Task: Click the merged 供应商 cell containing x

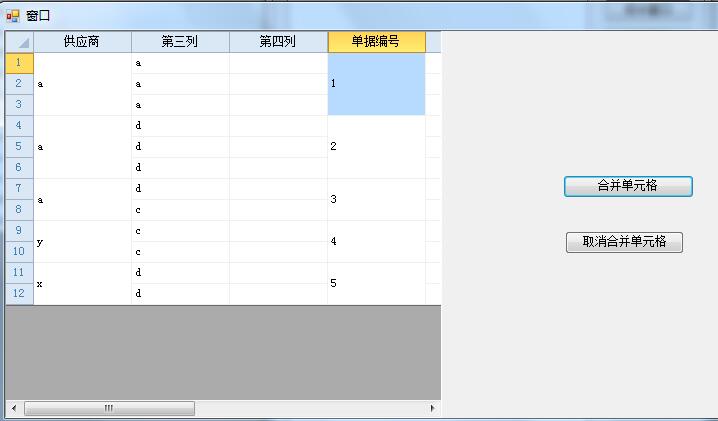Action: [x=82, y=284]
